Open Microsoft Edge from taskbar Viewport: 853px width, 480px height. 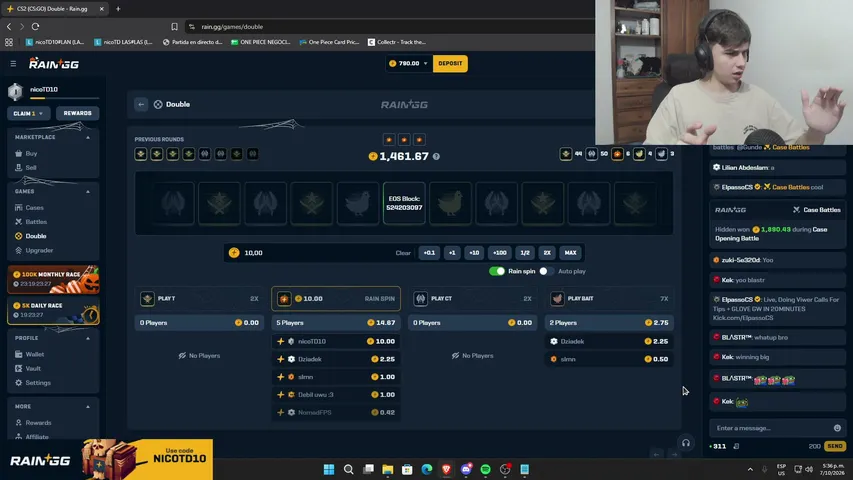(426, 469)
